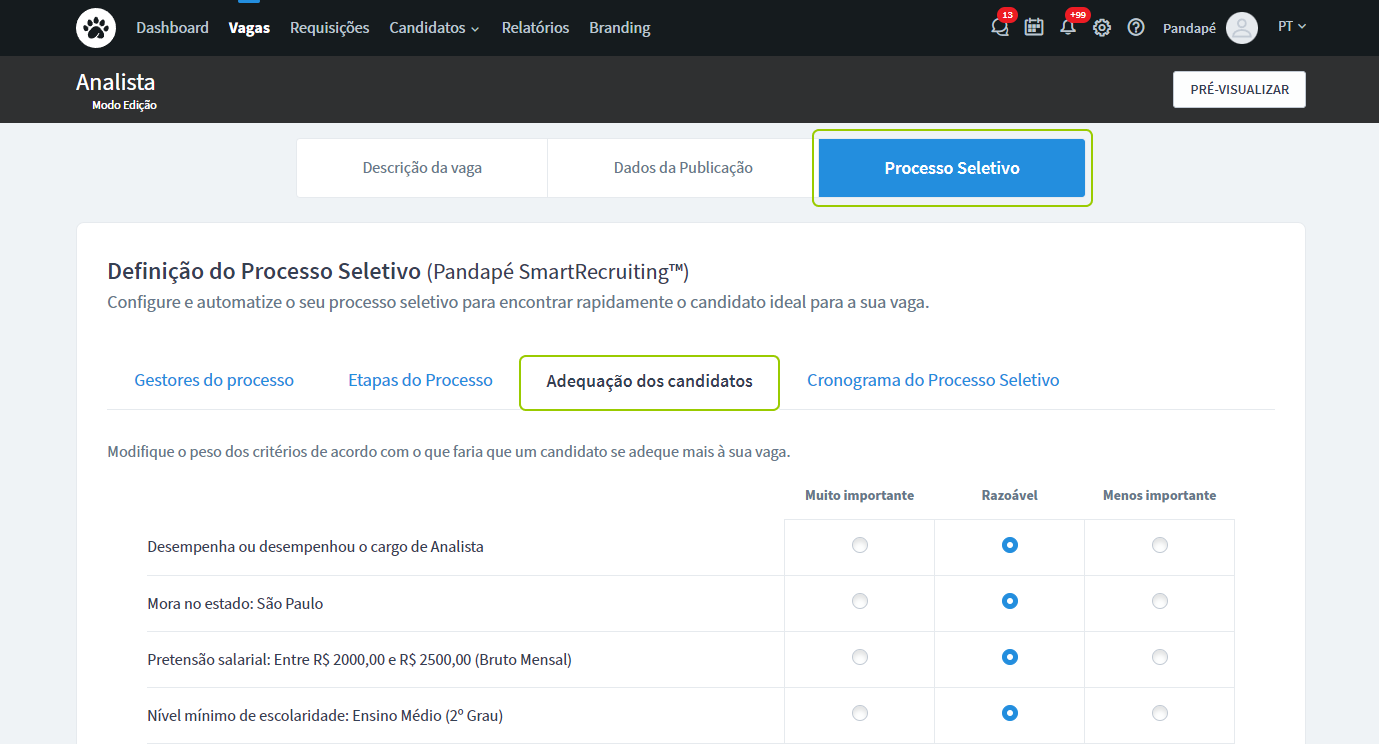
Task: Set São Paulo state criterion to Menos importante
Action: (1159, 602)
